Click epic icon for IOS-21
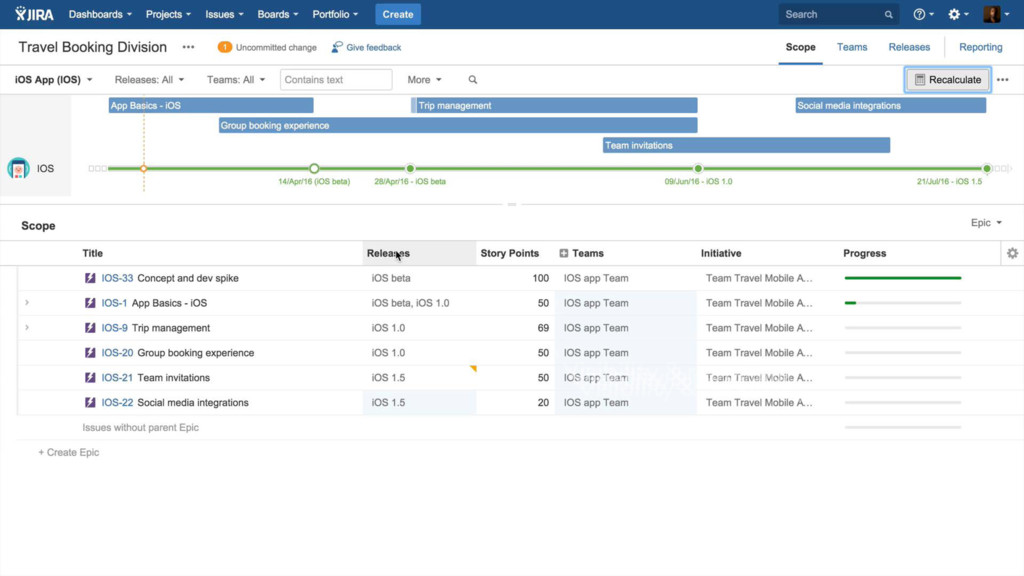The image size is (1024, 576). click(x=90, y=377)
